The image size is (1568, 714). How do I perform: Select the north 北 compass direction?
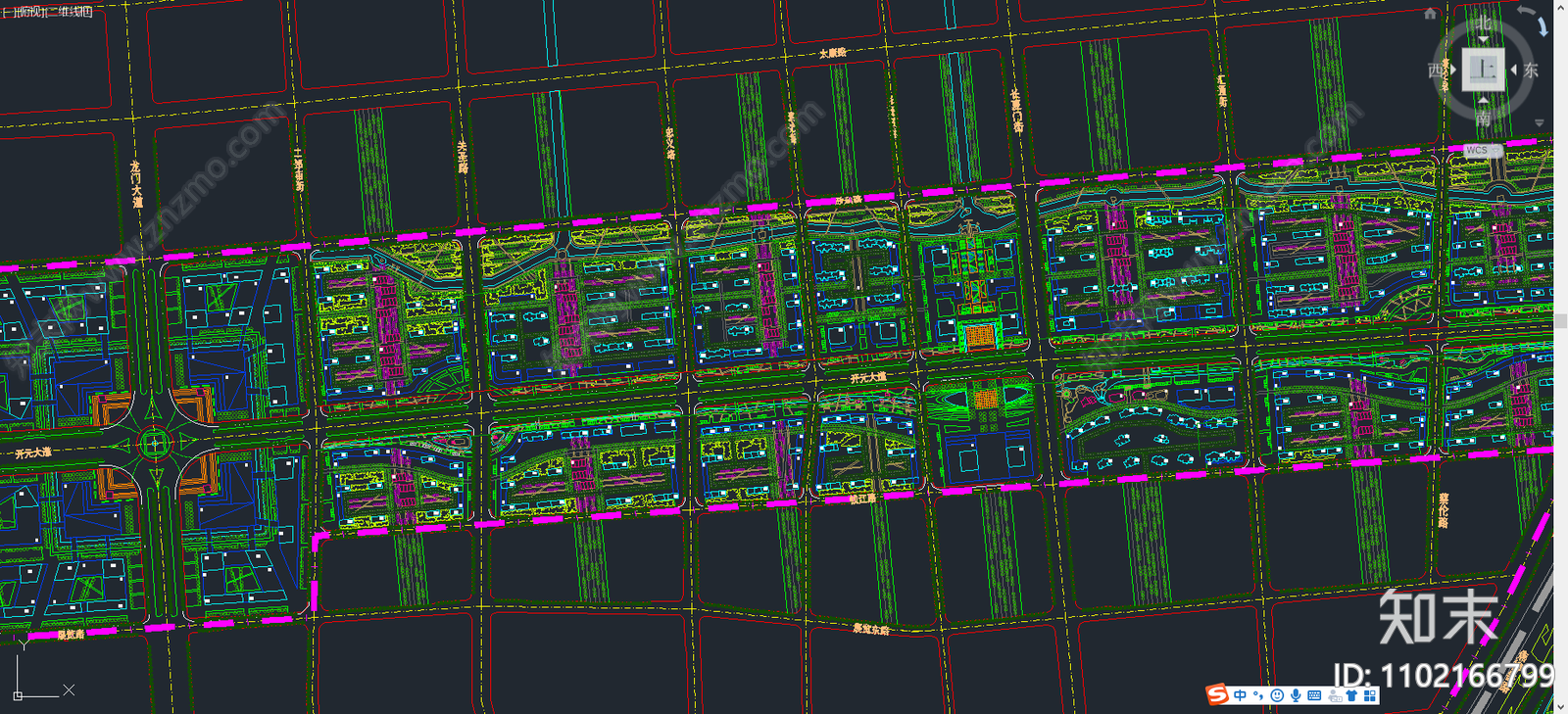(1483, 23)
